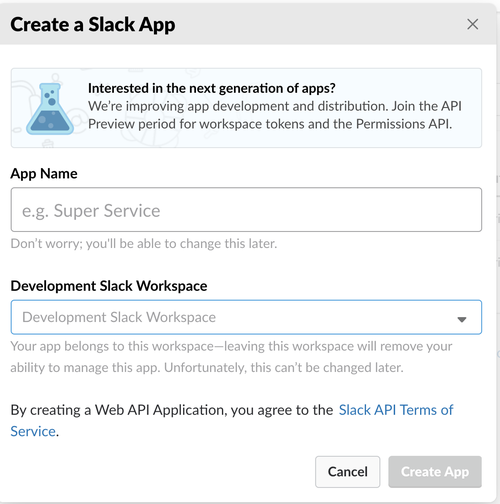The image size is (500, 504).
Task: Expand the workspace dropdown caret arrow
Action: pos(462,319)
